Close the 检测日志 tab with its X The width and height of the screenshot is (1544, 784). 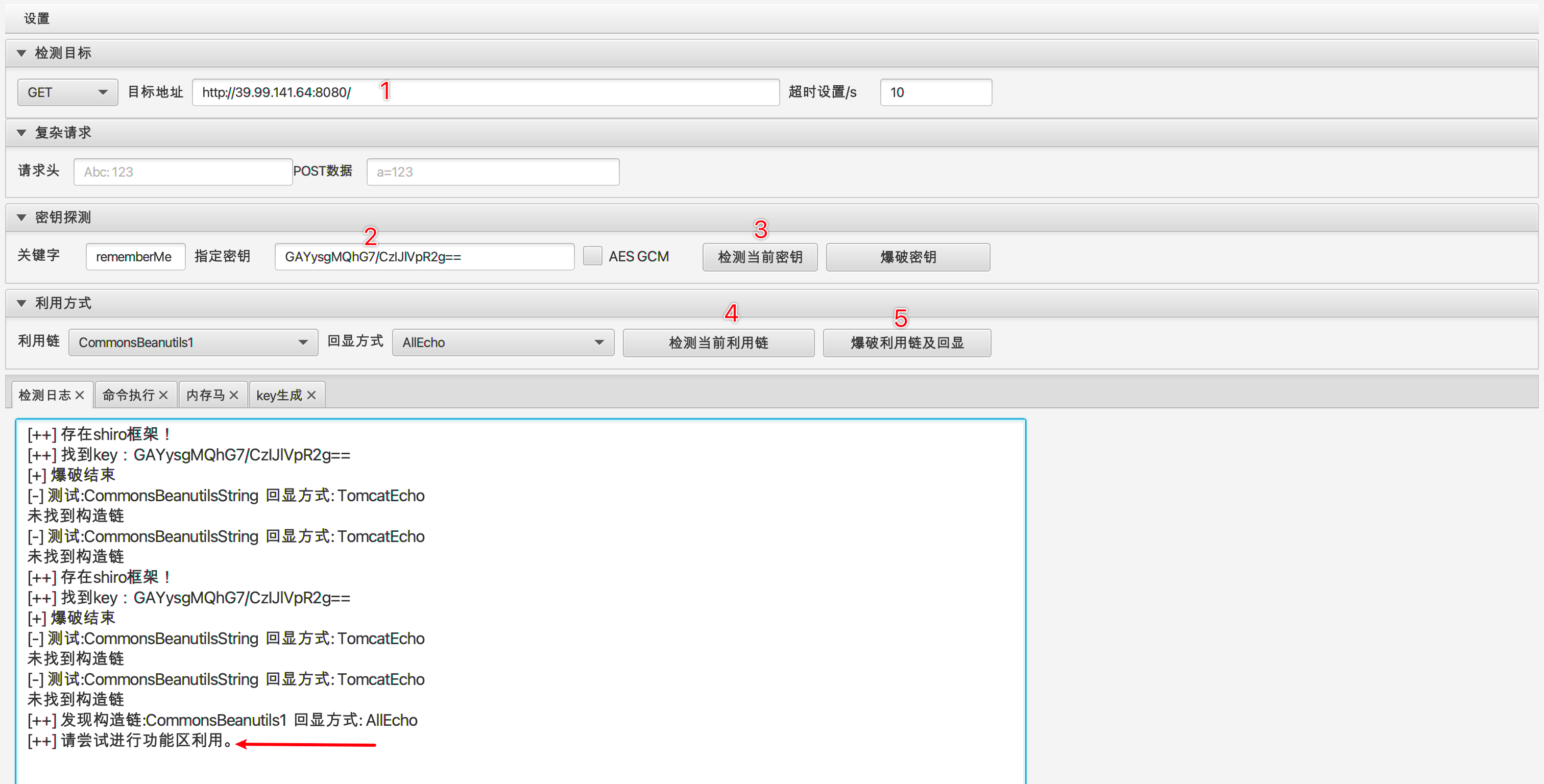[x=80, y=395]
